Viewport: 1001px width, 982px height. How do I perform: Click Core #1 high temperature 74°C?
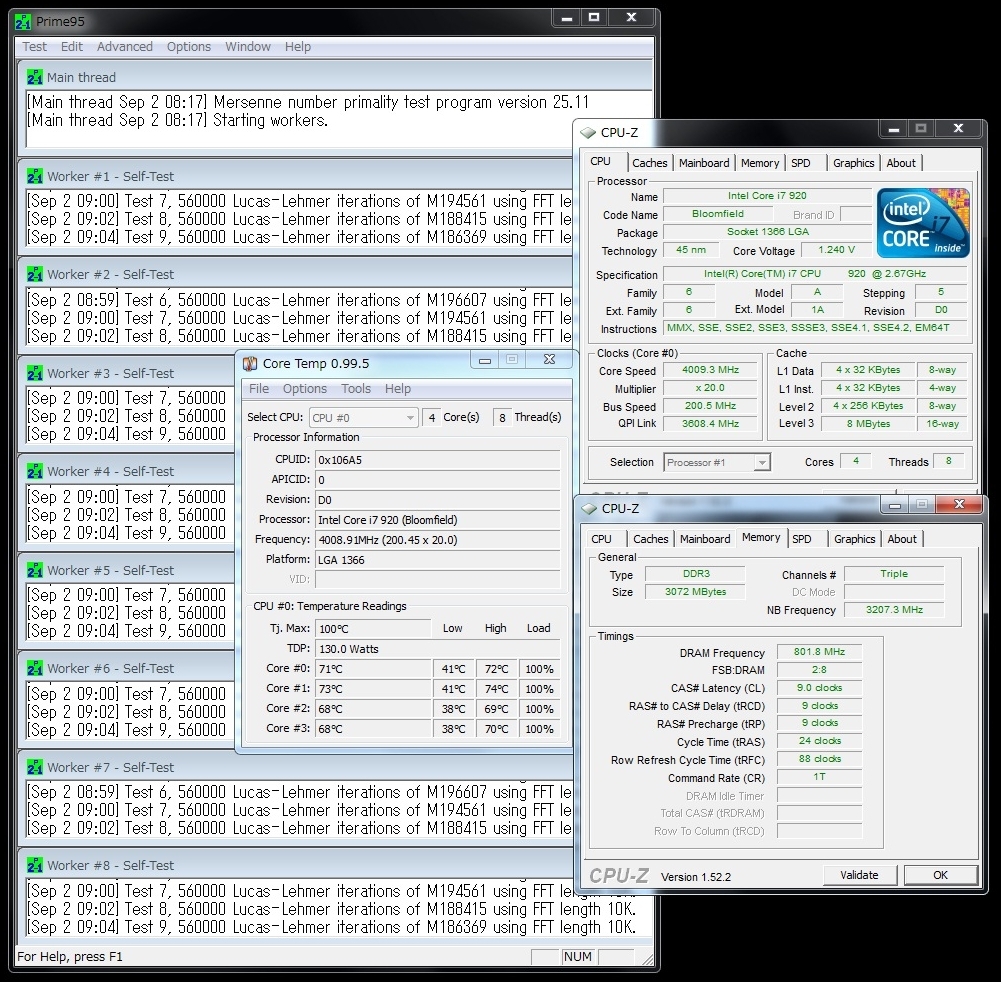(x=497, y=690)
